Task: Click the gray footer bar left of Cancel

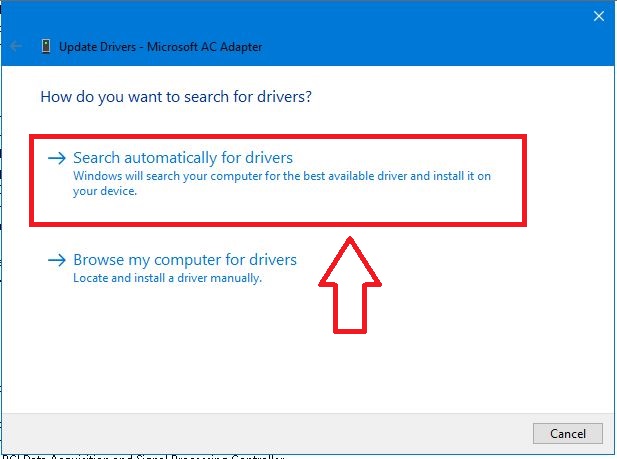Action: click(250, 433)
